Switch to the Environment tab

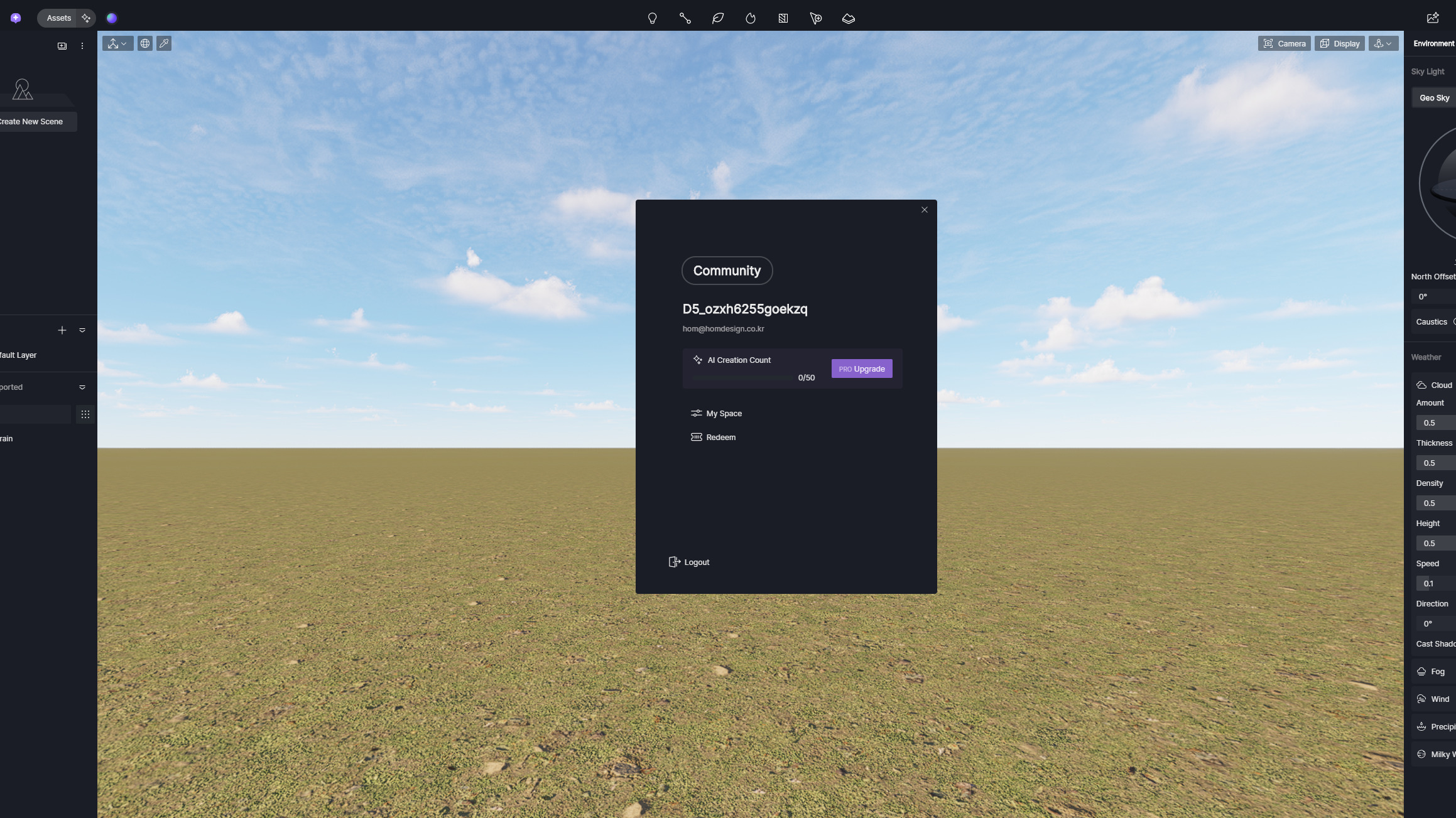(x=1433, y=43)
